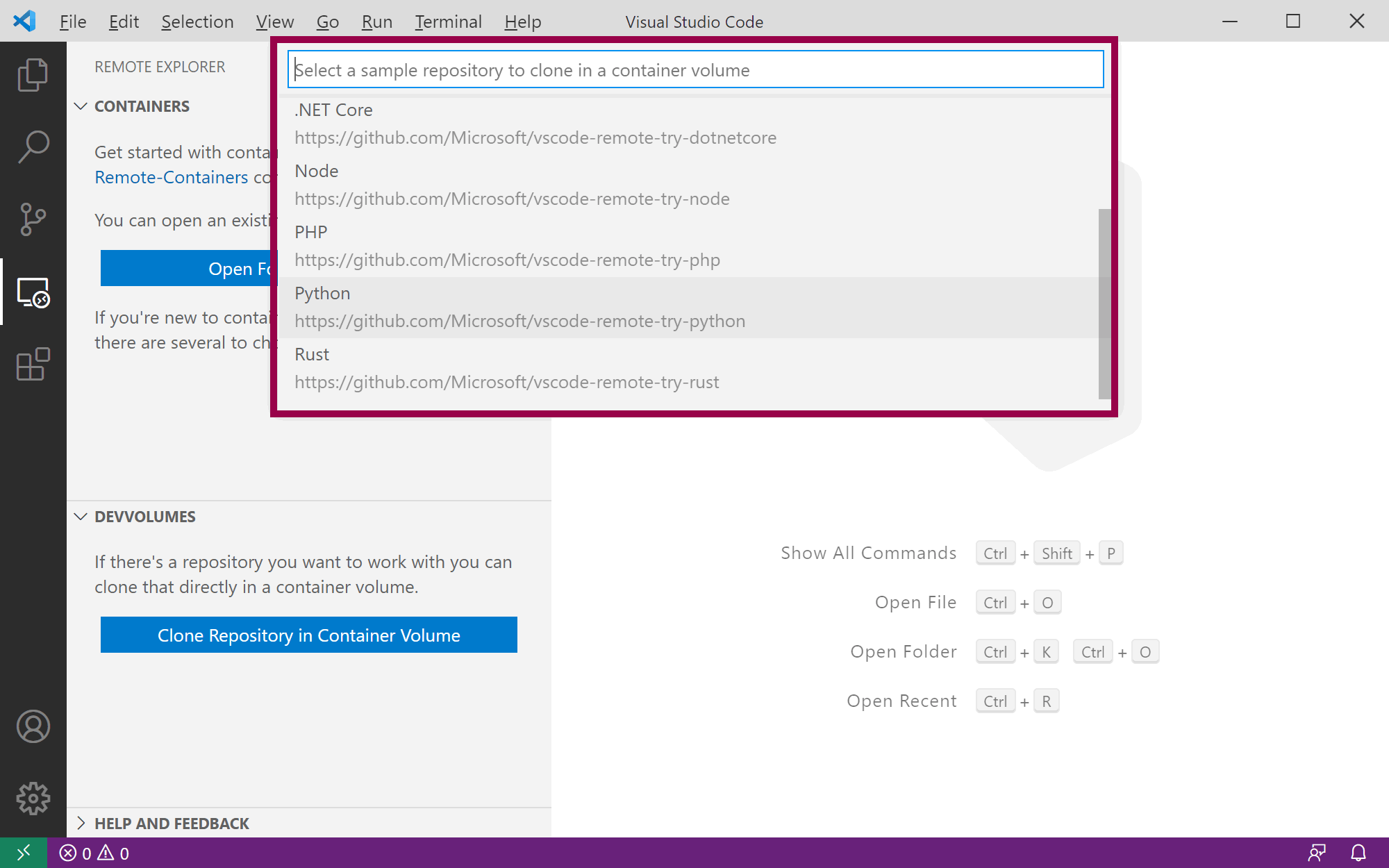Open the Source Control view
Viewport: 1389px width, 868px height.
point(33,219)
